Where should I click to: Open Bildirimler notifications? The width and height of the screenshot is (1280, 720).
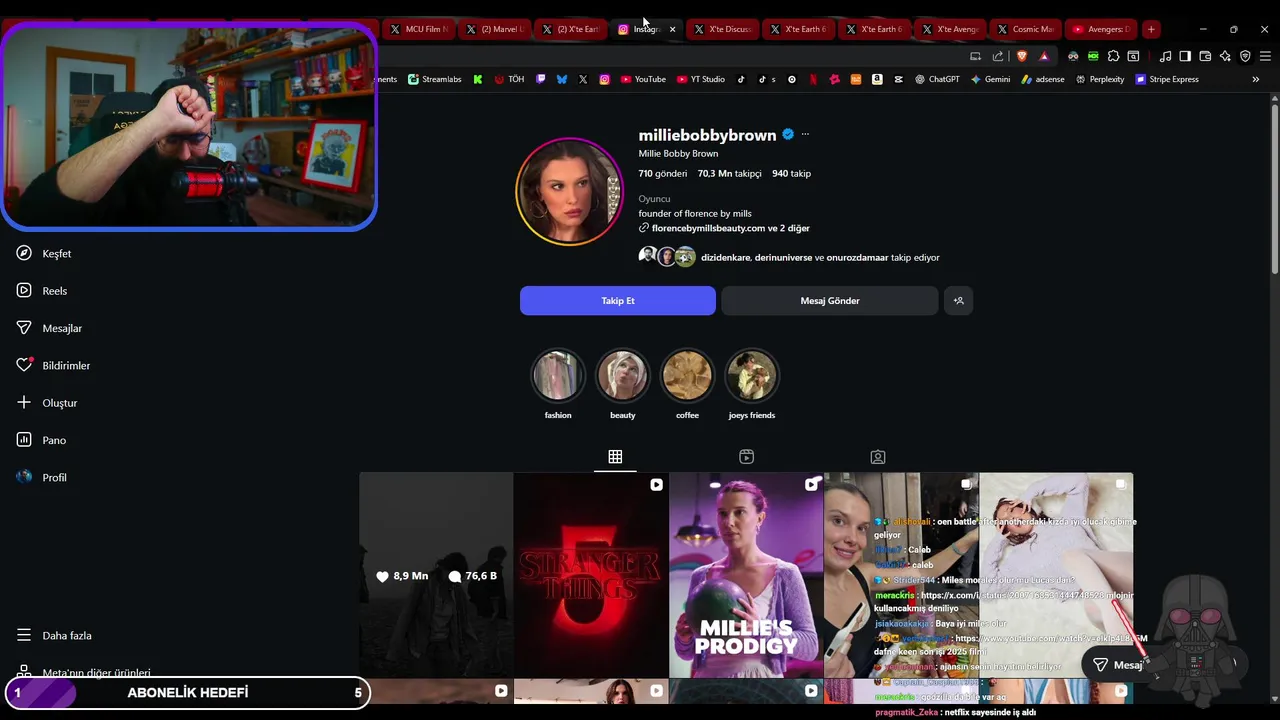(x=53, y=366)
